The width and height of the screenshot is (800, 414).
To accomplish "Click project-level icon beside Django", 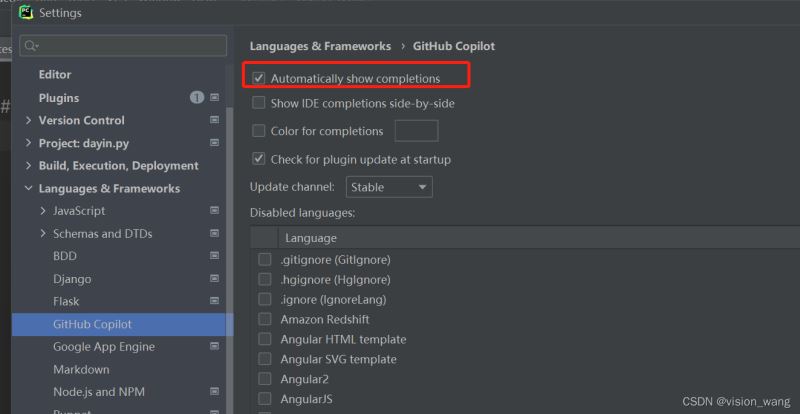I will point(215,279).
